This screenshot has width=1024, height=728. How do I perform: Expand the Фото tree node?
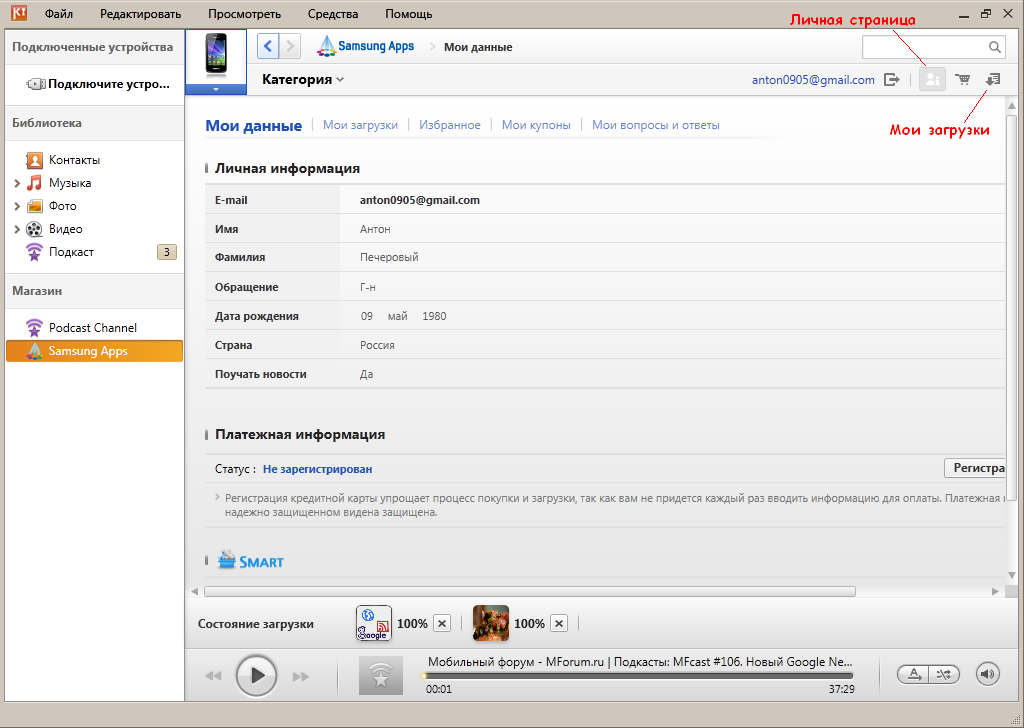(x=17, y=206)
